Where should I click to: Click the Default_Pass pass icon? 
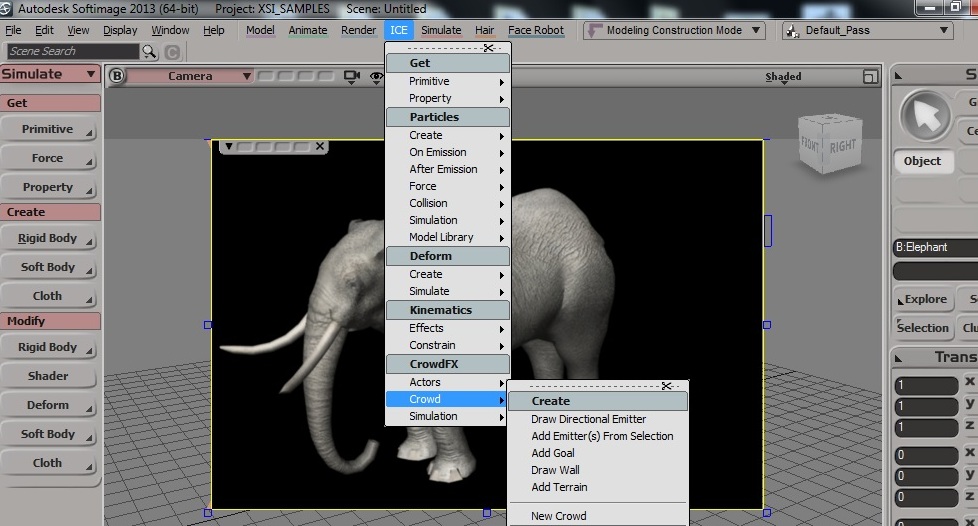pyautogui.click(x=792, y=31)
